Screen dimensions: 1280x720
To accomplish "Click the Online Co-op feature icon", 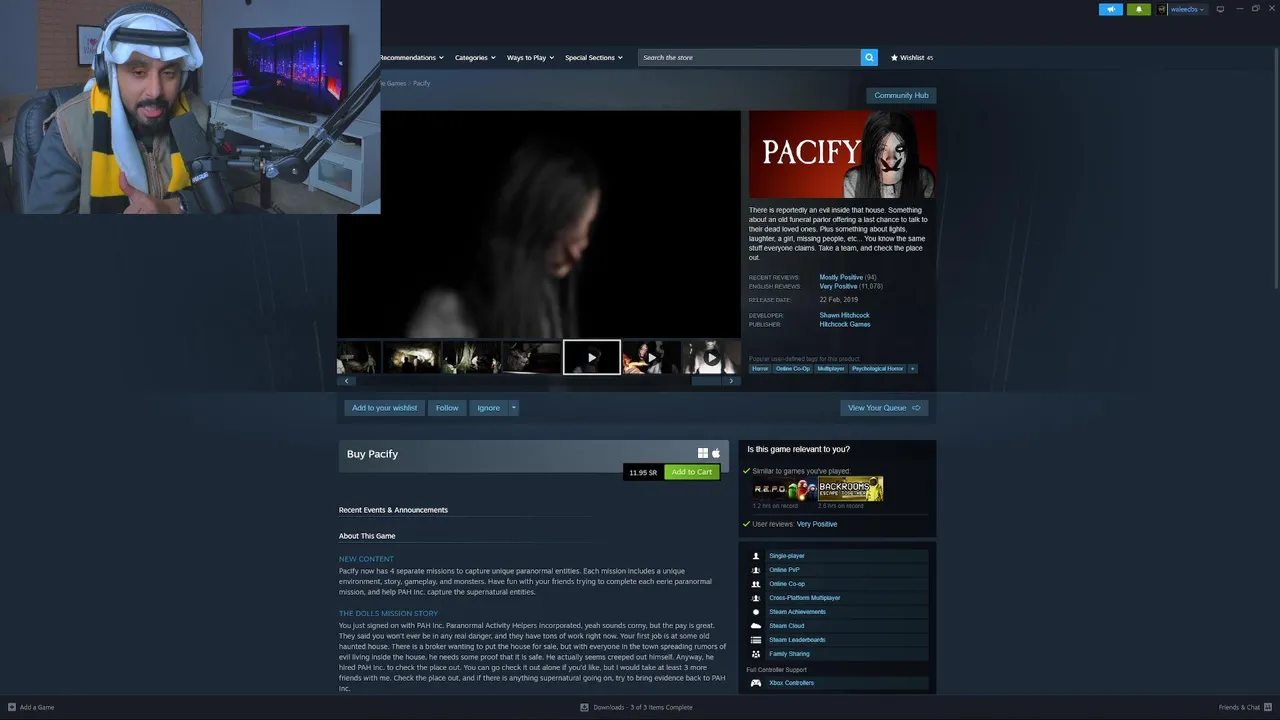I will pos(756,584).
